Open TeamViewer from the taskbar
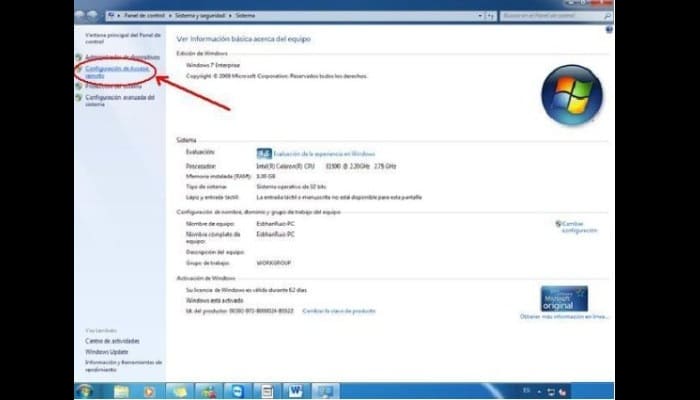This screenshot has width=700, height=400. pos(238,392)
